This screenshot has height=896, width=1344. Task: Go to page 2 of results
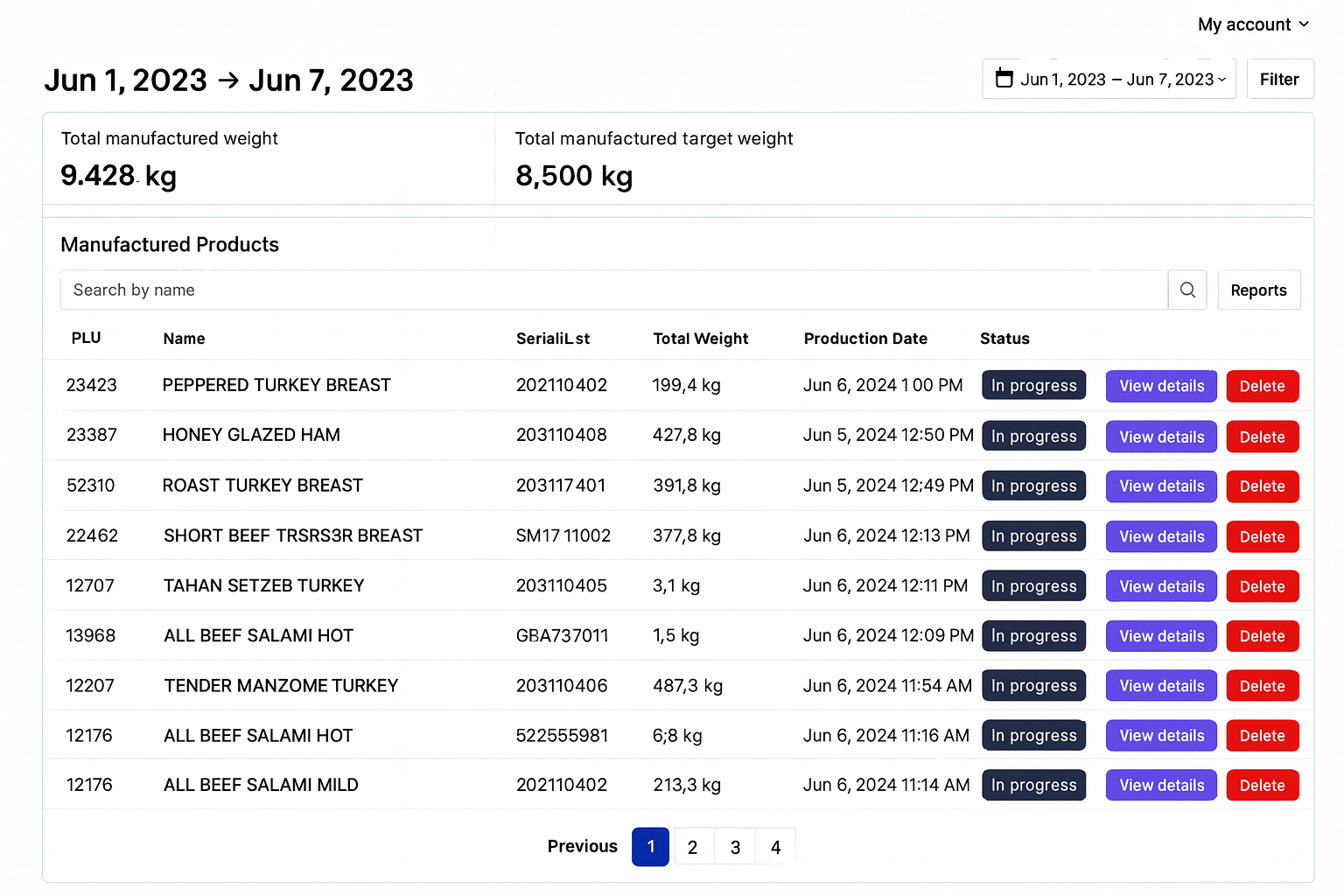[692, 846]
